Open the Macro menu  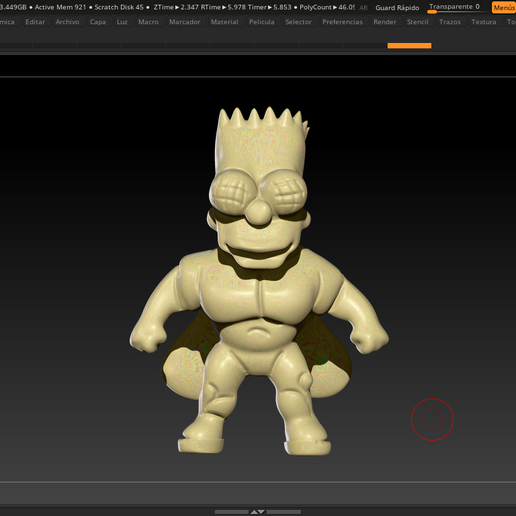[x=148, y=22]
